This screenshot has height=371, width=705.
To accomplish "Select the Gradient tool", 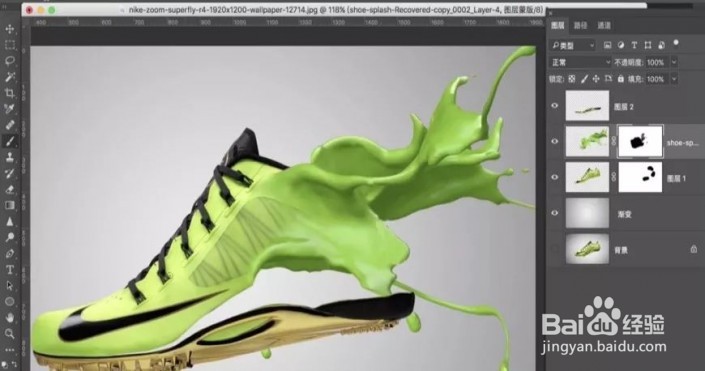I will coord(9,205).
